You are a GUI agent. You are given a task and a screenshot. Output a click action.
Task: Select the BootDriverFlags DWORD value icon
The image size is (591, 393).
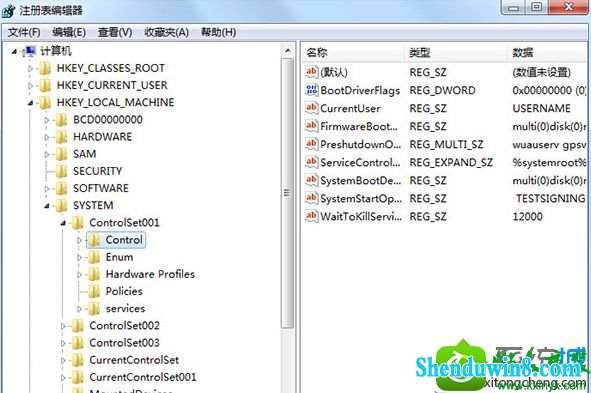pyautogui.click(x=312, y=90)
